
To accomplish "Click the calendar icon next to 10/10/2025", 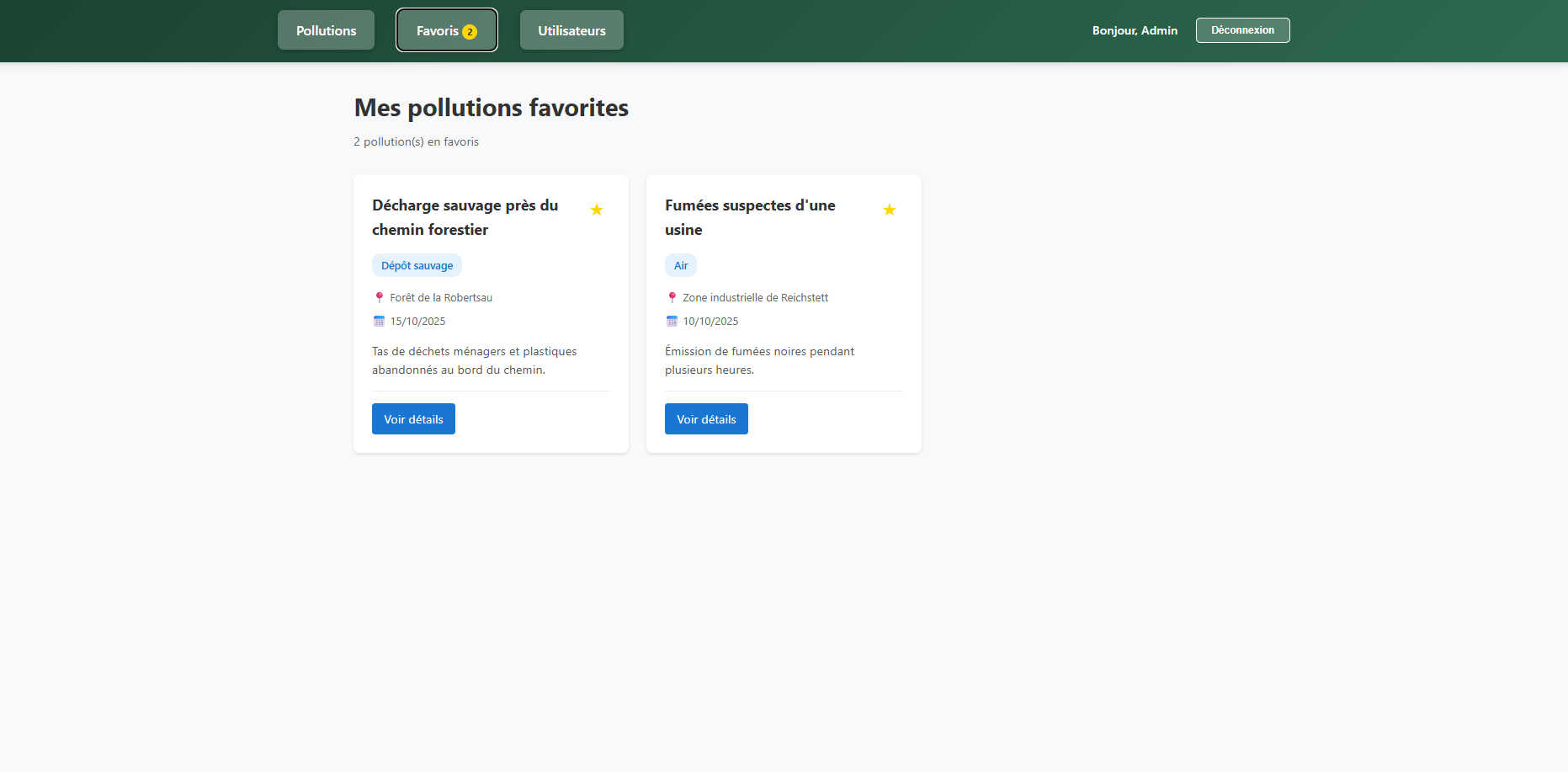I will [672, 321].
